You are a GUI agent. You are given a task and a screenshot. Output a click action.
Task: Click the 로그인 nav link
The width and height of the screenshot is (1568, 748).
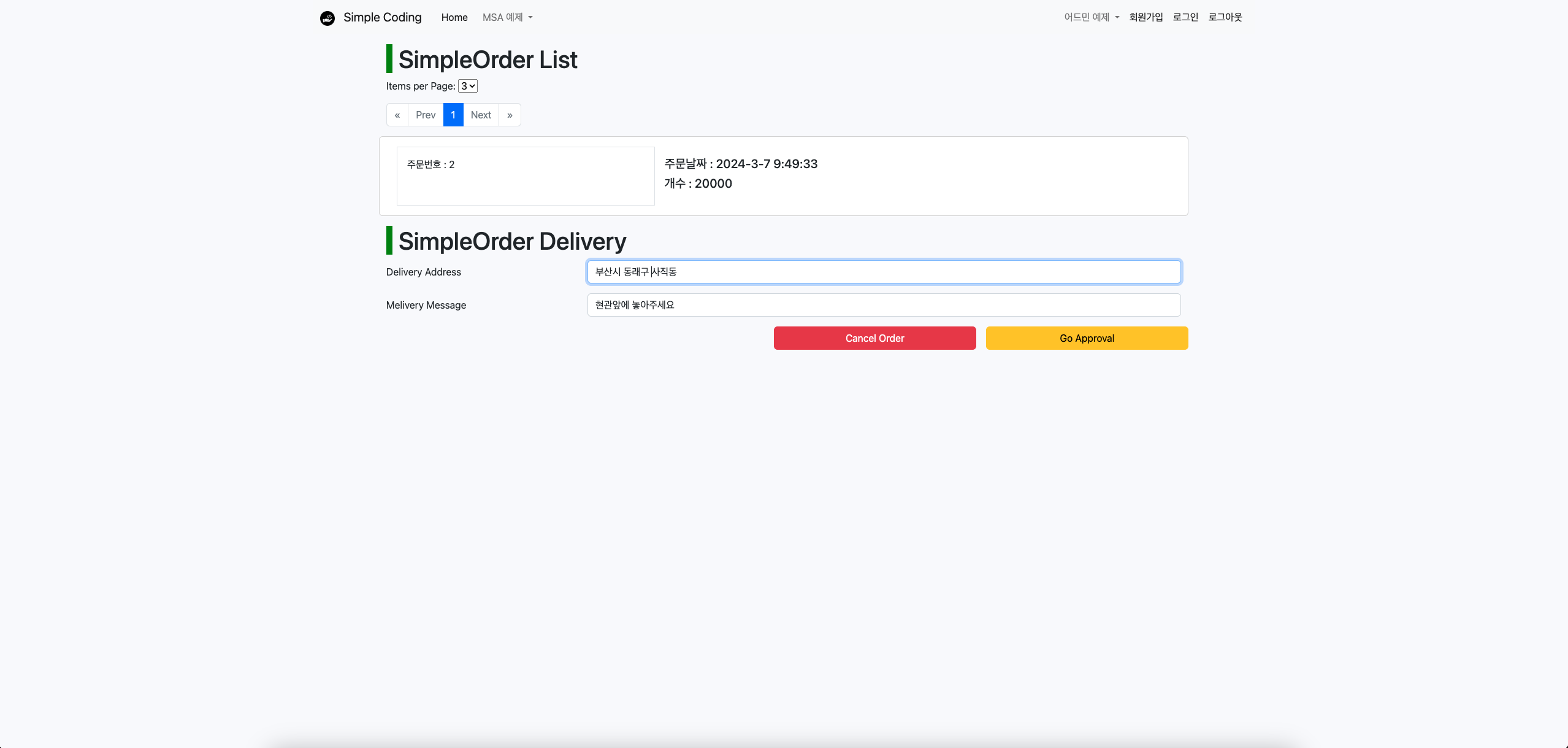(1185, 17)
